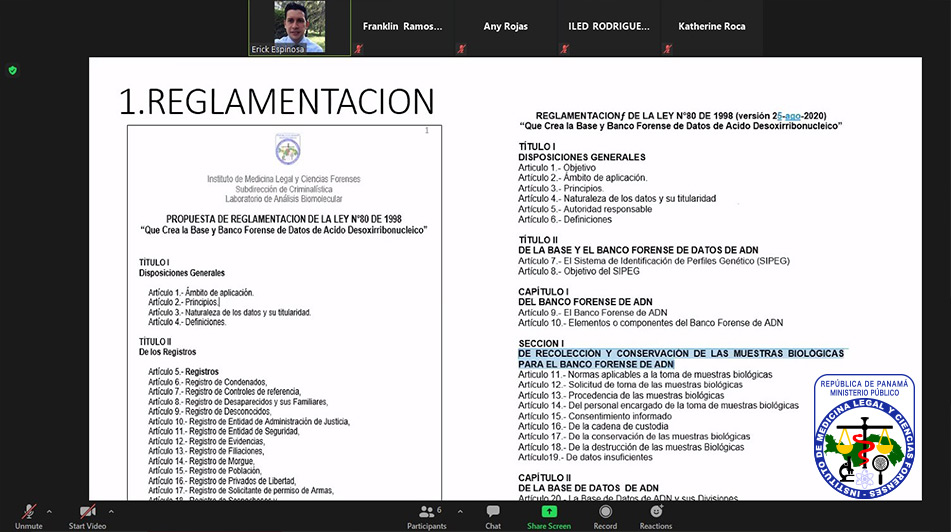
Task: Click muted mic icon on ILED RODRIGUE tile
Action: [x=565, y=49]
